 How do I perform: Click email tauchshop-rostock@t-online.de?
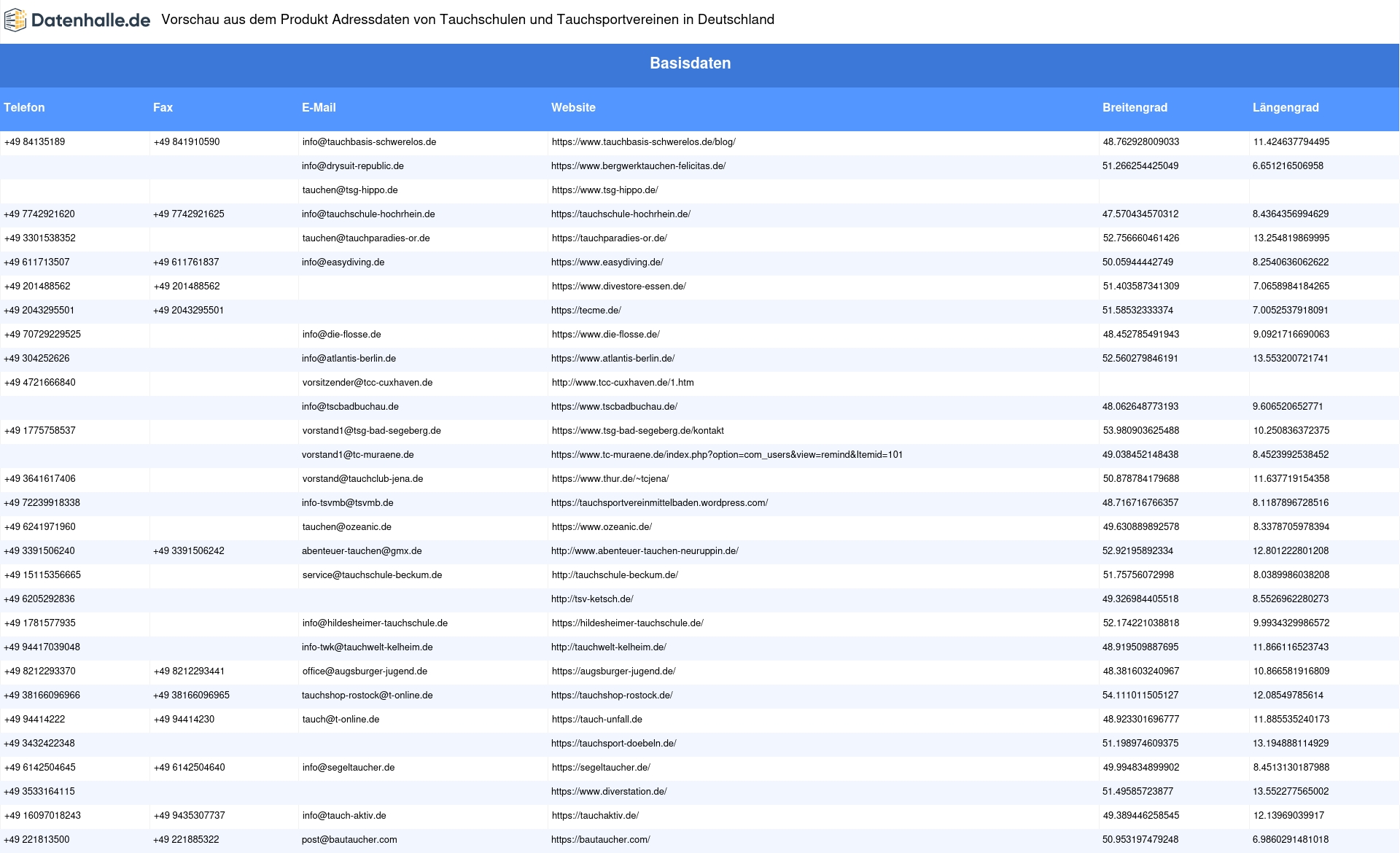pyautogui.click(x=367, y=696)
